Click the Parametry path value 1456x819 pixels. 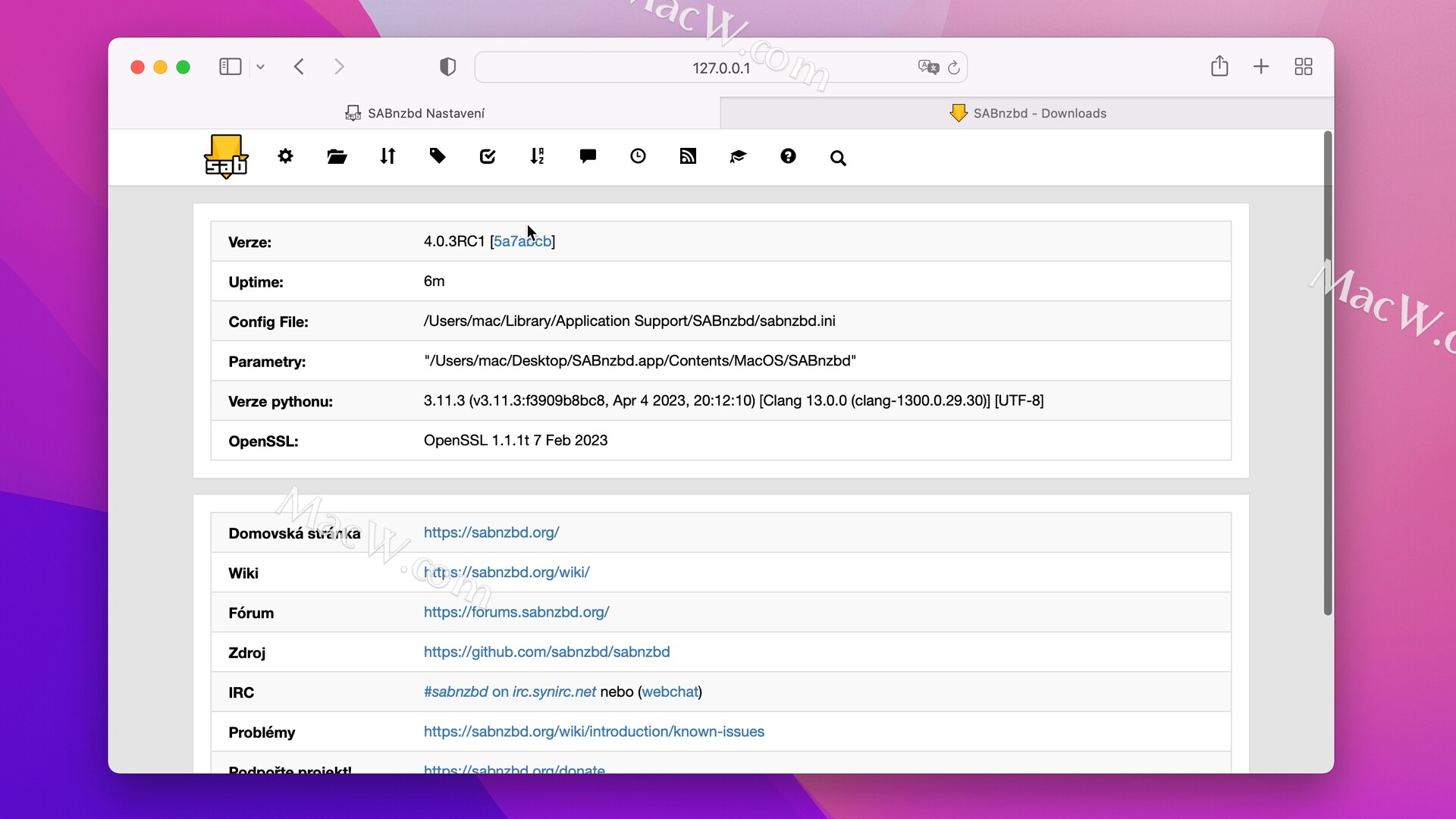639,361
